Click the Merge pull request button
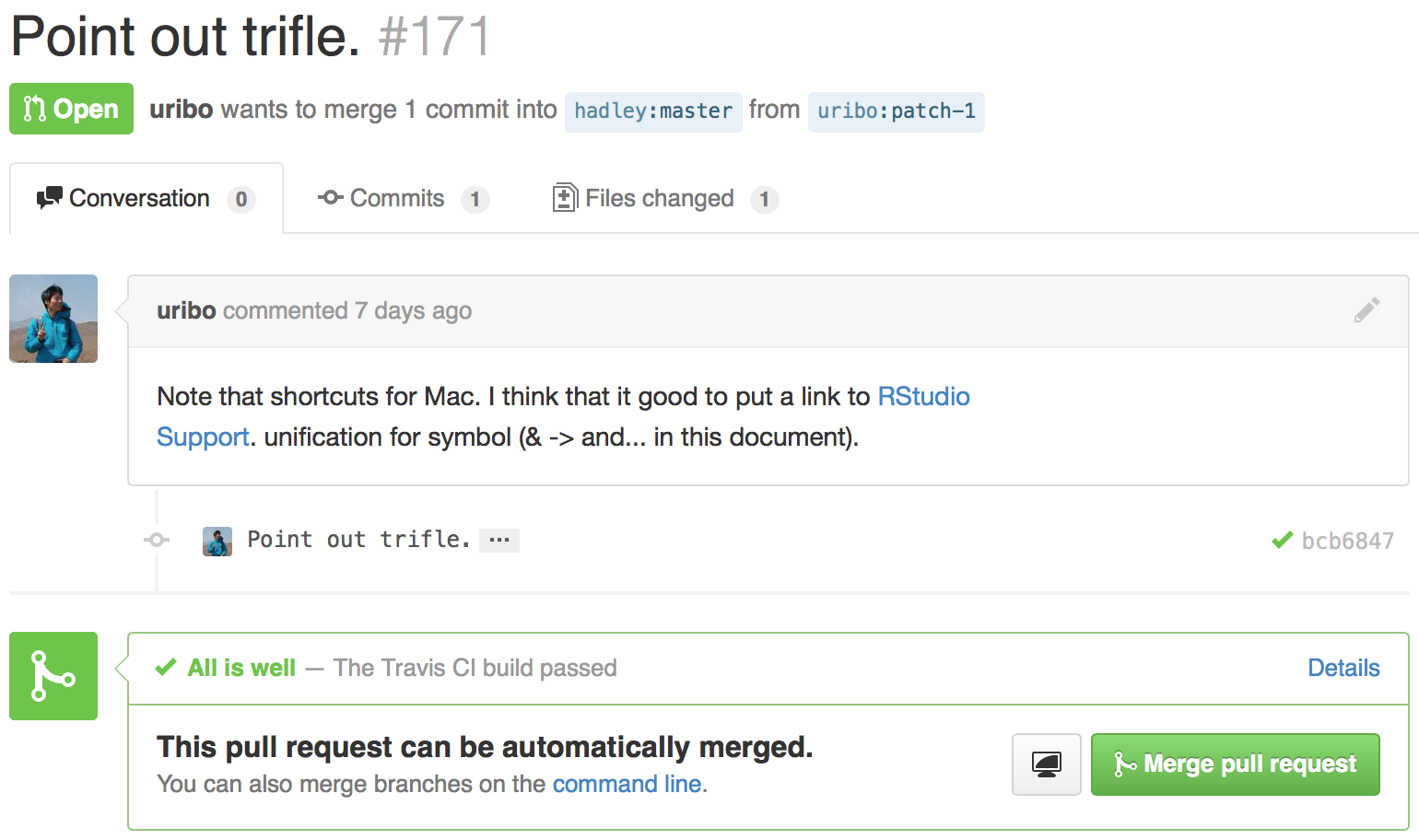The height and width of the screenshot is (840, 1419). [x=1236, y=764]
